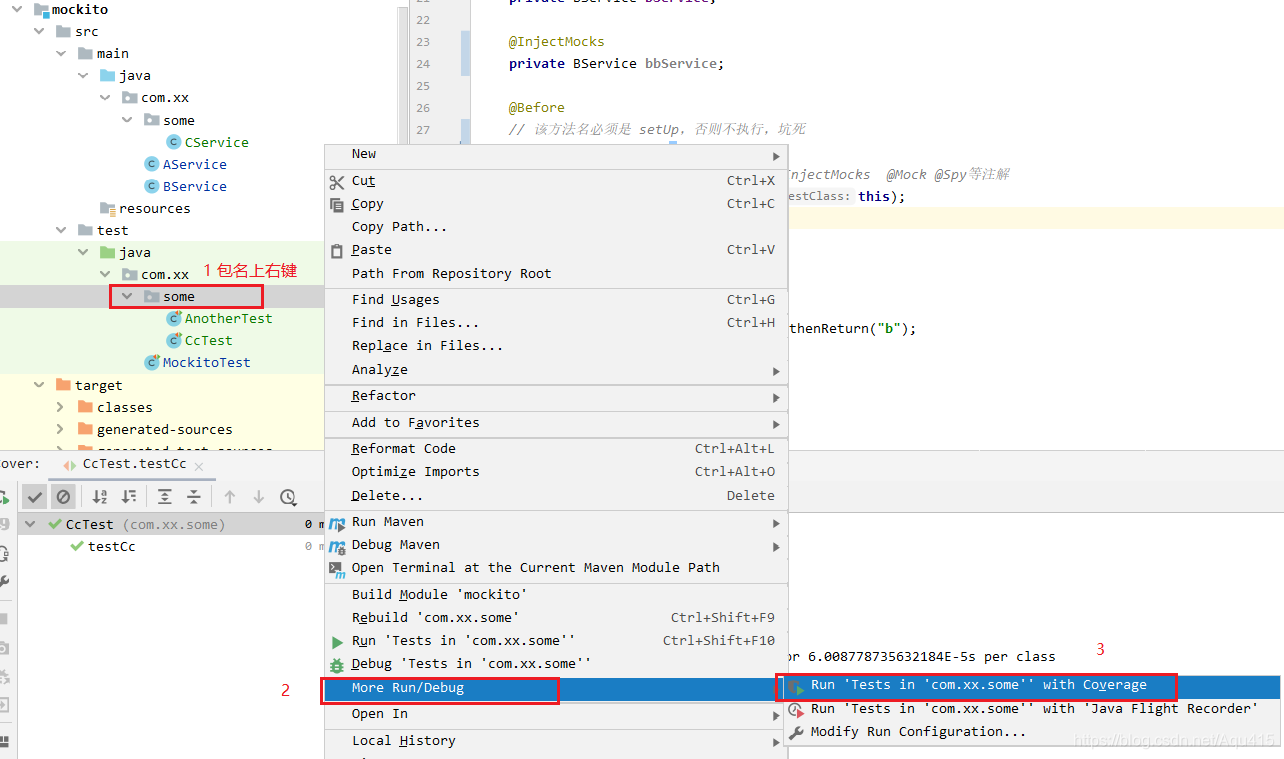The width and height of the screenshot is (1284, 759).
Task: Click the clipboard Paste icon
Action: [336, 251]
